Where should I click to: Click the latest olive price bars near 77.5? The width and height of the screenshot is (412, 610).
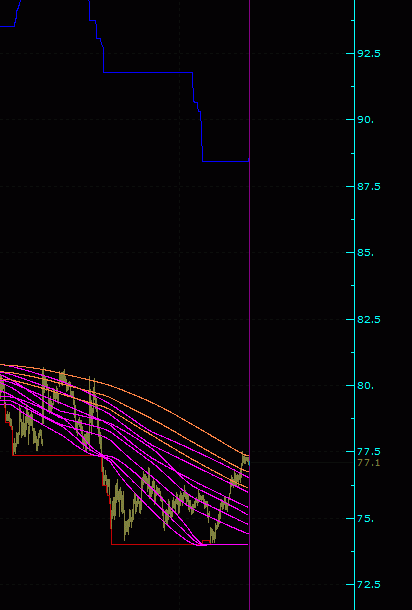[245, 460]
